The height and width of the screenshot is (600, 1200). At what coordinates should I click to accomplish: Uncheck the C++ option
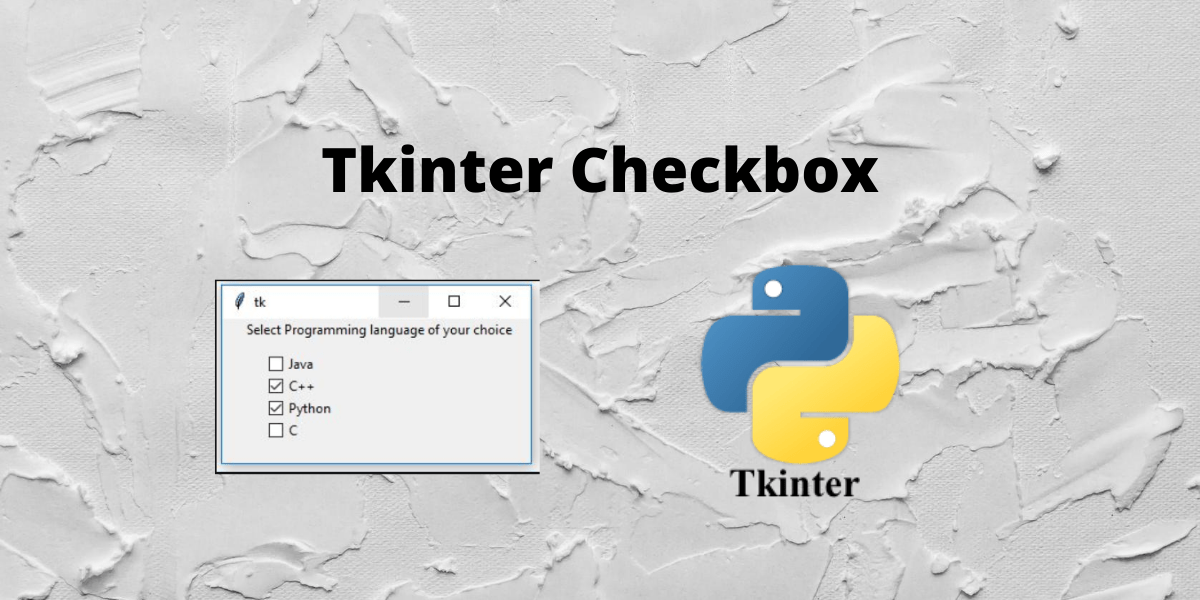(275, 386)
